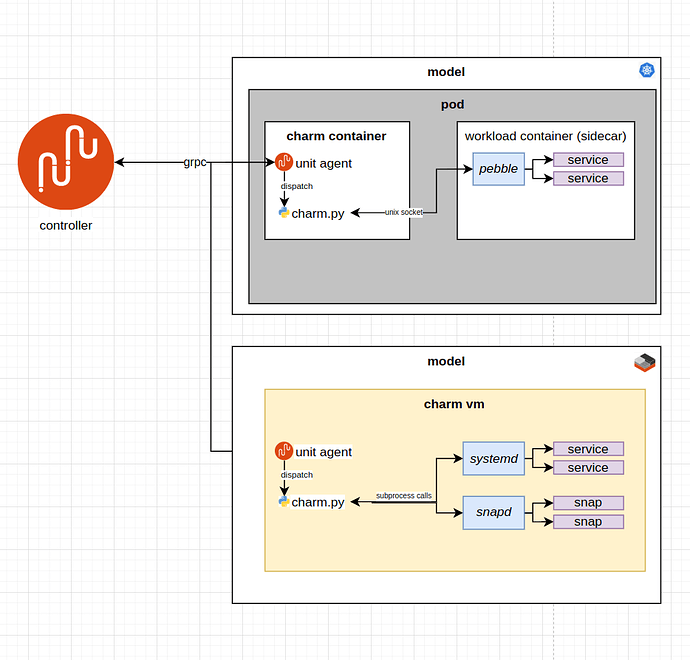Click the lower snap box next to snapd
Screen dimensions: 690x660
tap(588, 521)
